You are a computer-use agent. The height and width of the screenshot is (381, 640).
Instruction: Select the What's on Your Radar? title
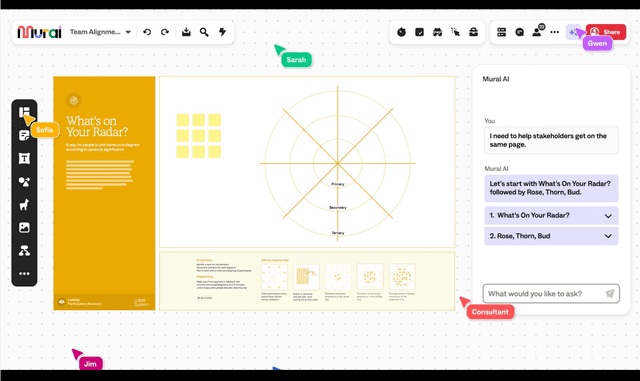[x=97, y=126]
